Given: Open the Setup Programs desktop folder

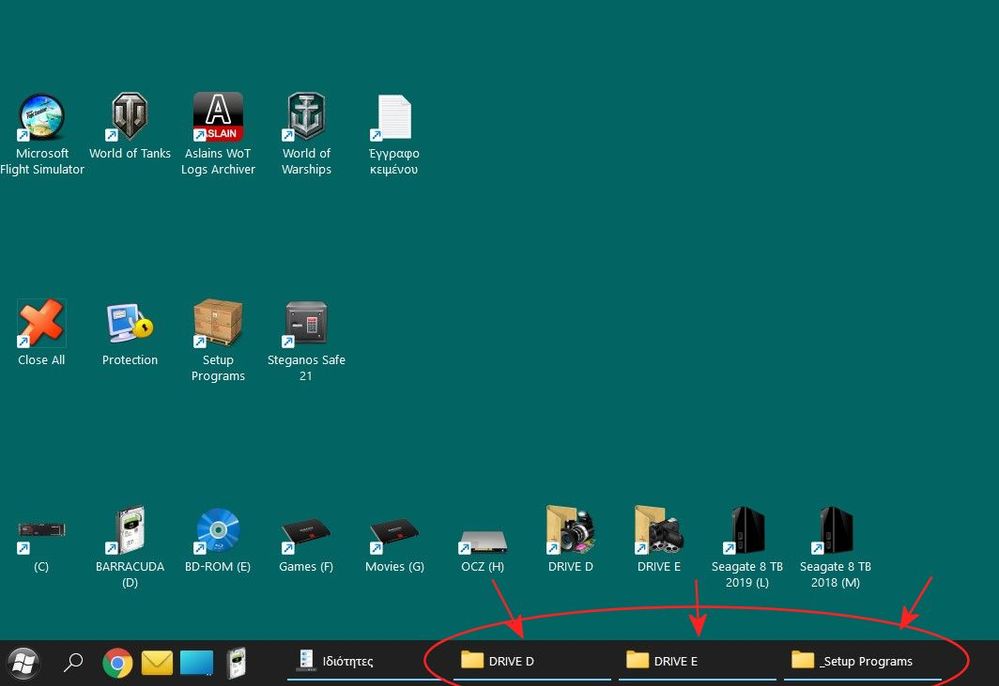Looking at the screenshot, I should (x=218, y=320).
